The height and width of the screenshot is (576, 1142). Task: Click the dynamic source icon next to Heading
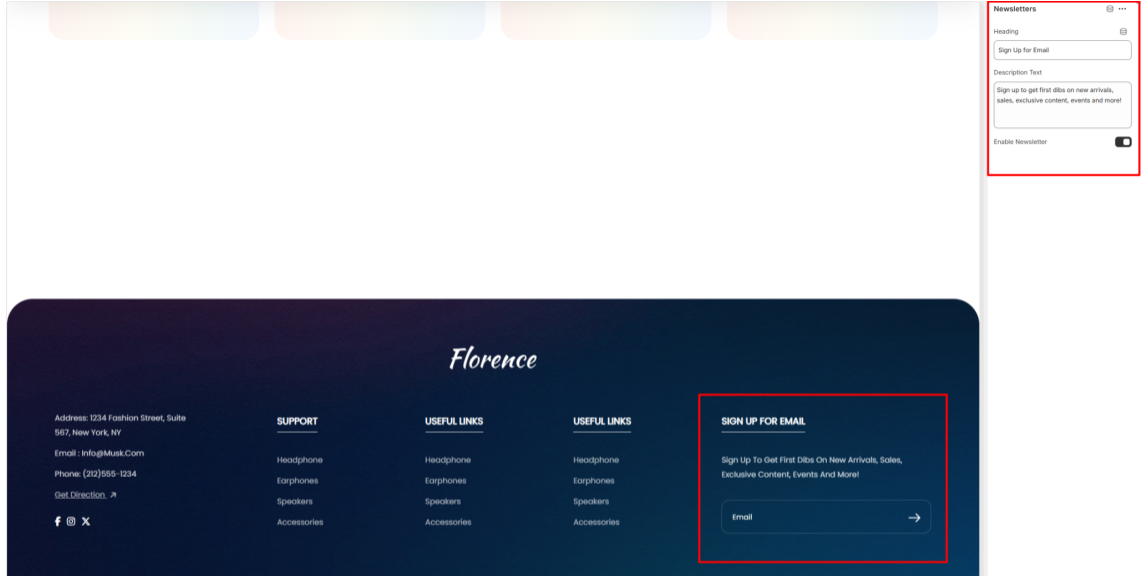tap(1123, 32)
